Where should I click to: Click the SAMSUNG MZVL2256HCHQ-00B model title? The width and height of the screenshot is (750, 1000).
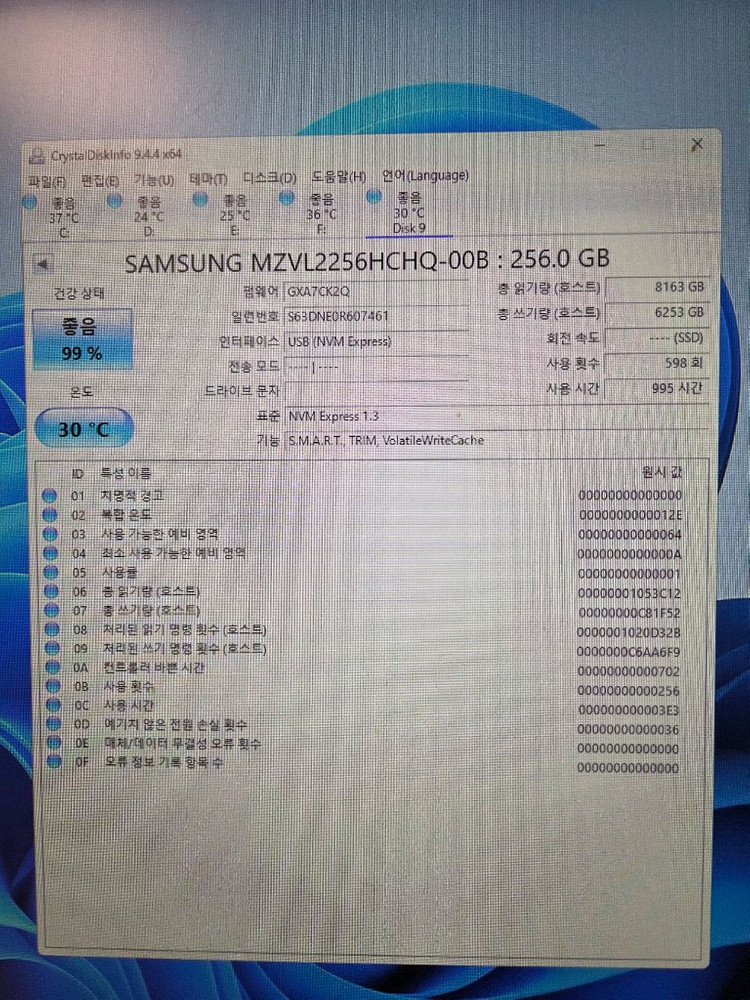tap(367, 260)
